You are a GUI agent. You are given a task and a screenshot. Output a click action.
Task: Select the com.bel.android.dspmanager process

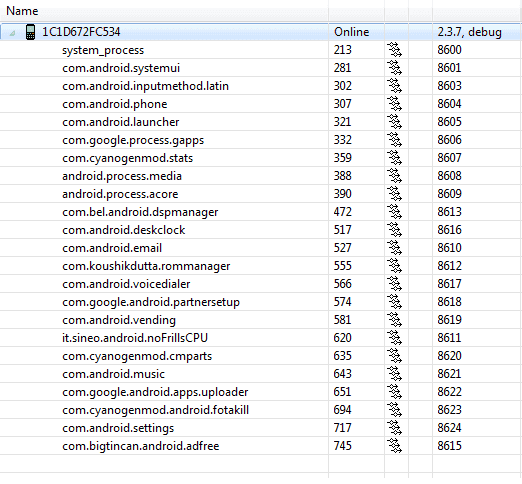[140, 212]
